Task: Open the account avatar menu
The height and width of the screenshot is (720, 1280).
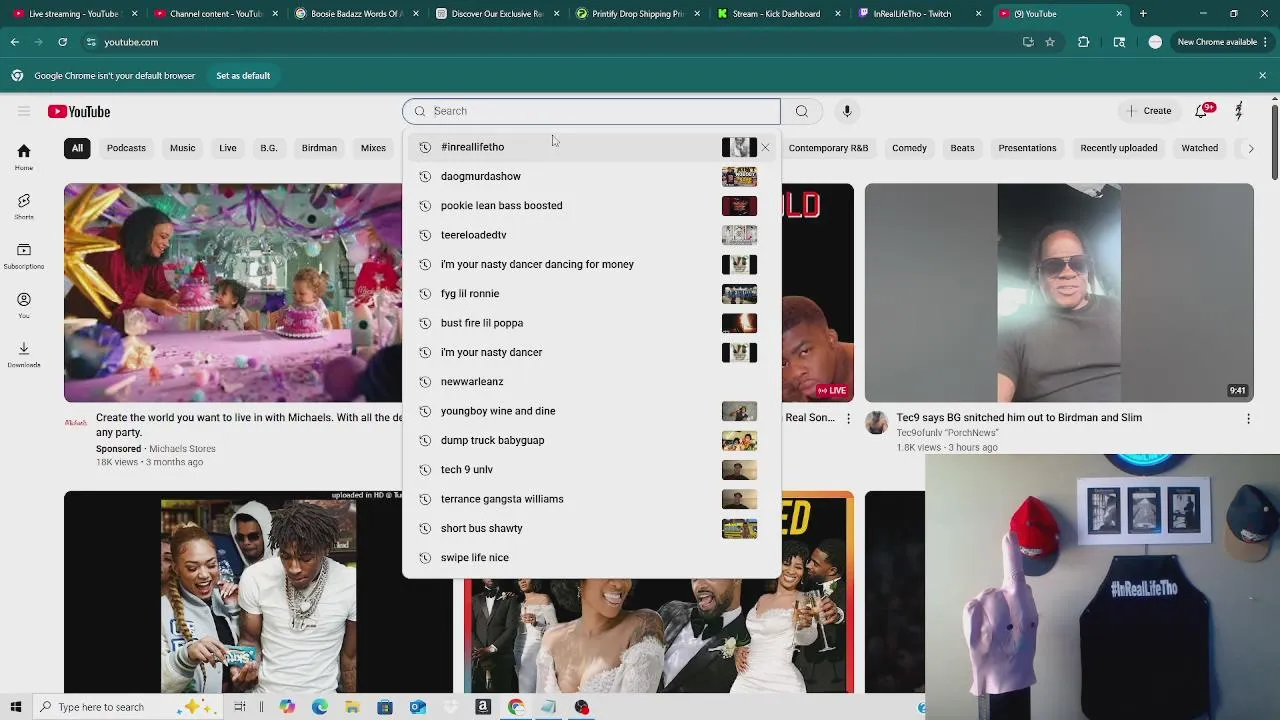Action: pyautogui.click(x=1239, y=111)
